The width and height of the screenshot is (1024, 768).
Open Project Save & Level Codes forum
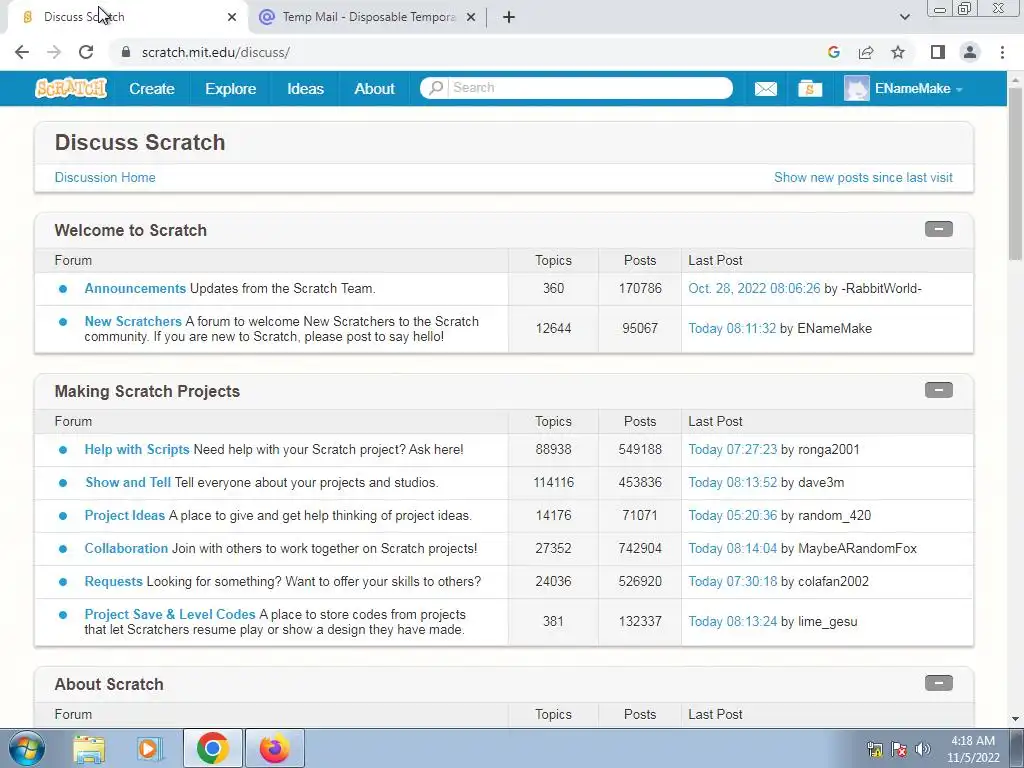click(x=170, y=615)
